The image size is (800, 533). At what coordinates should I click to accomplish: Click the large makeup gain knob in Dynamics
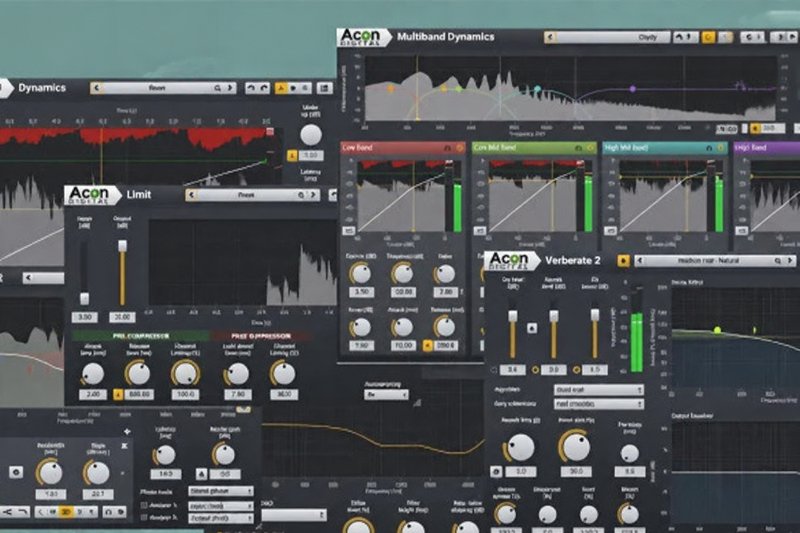311,135
